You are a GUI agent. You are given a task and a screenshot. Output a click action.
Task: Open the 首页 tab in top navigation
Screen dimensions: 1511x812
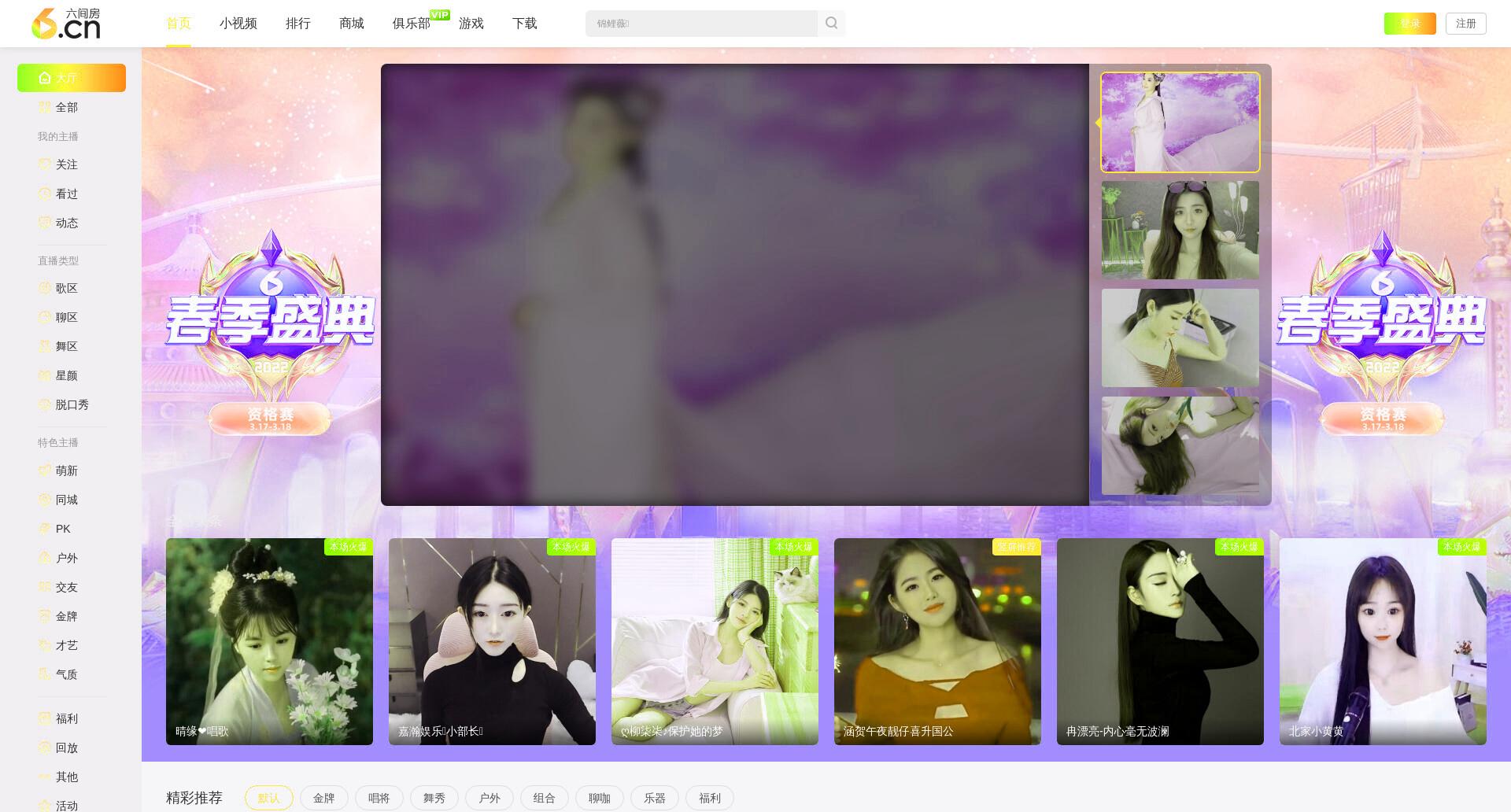[x=179, y=24]
